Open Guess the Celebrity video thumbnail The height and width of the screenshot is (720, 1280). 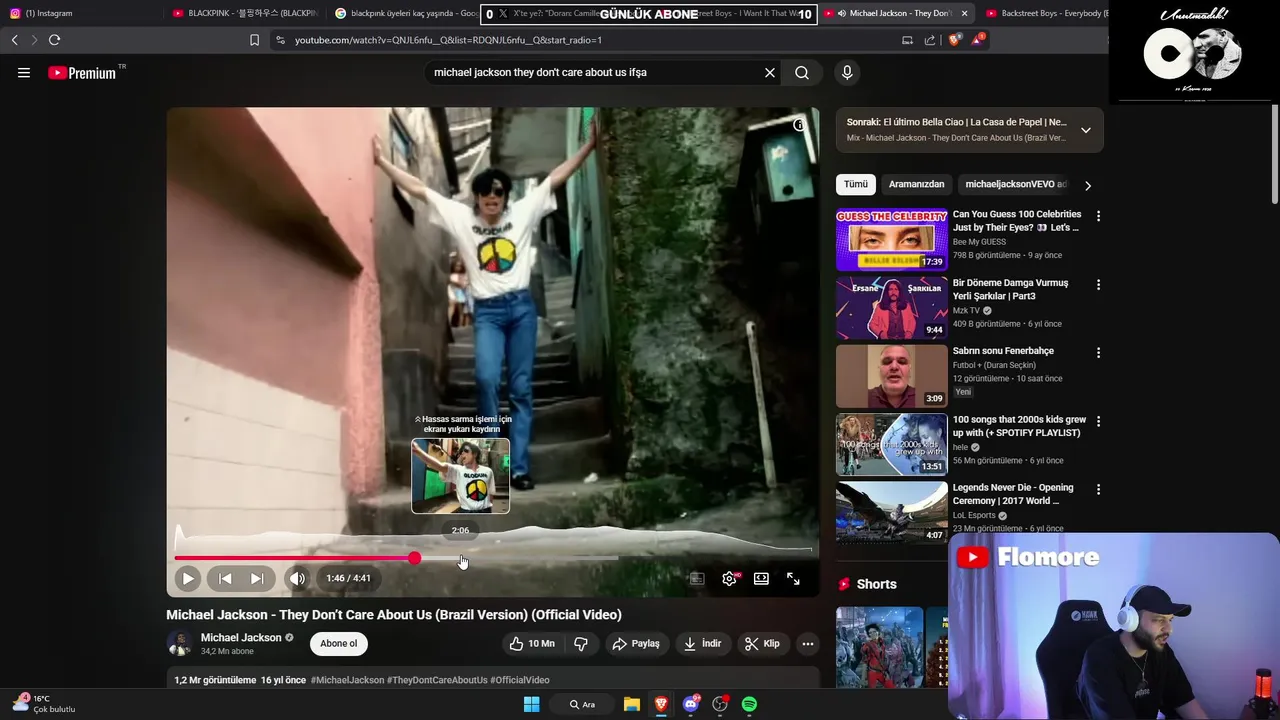tap(892, 240)
